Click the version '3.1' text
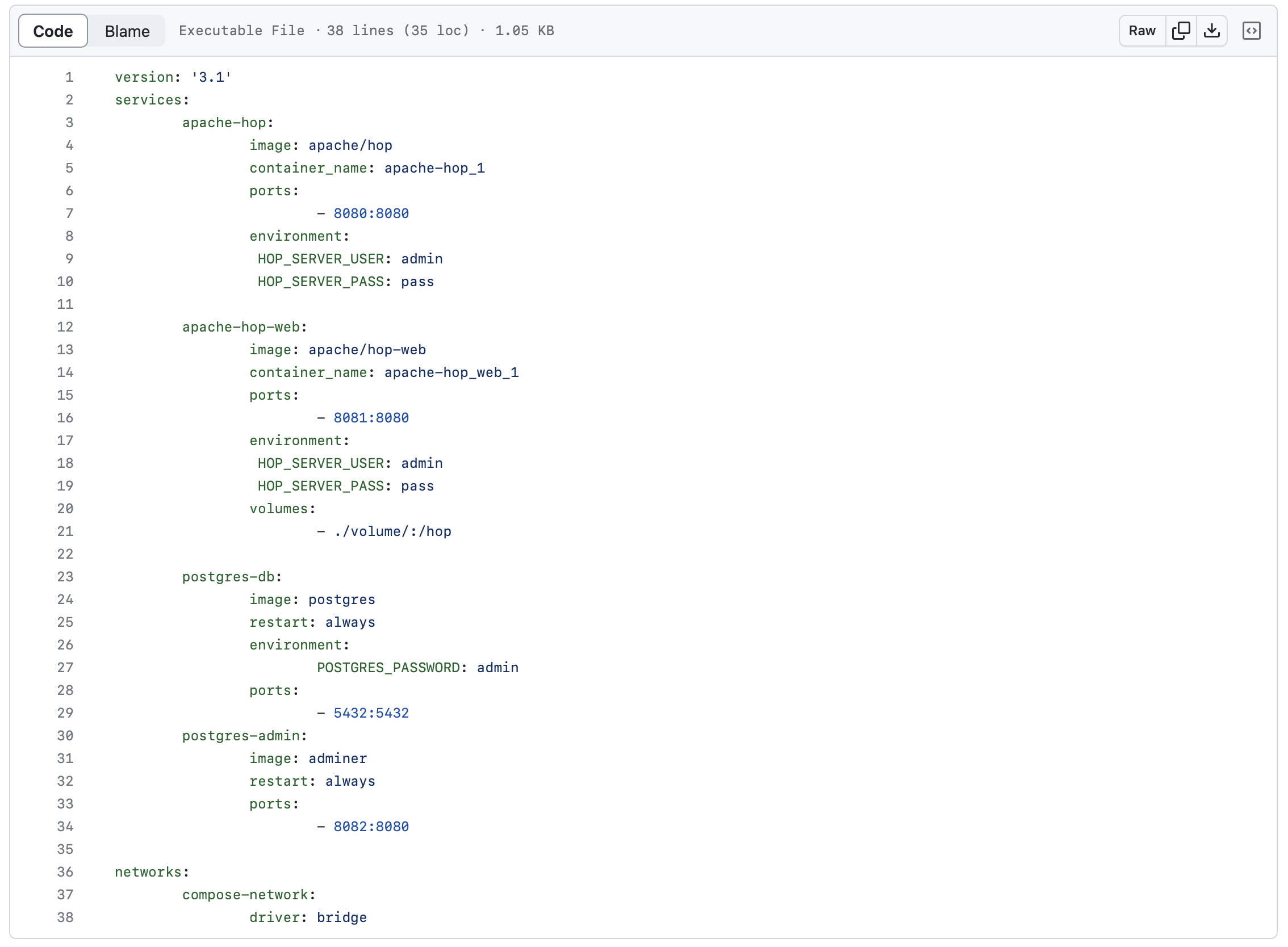Image resolution: width=1288 pixels, height=947 pixels. 173,77
